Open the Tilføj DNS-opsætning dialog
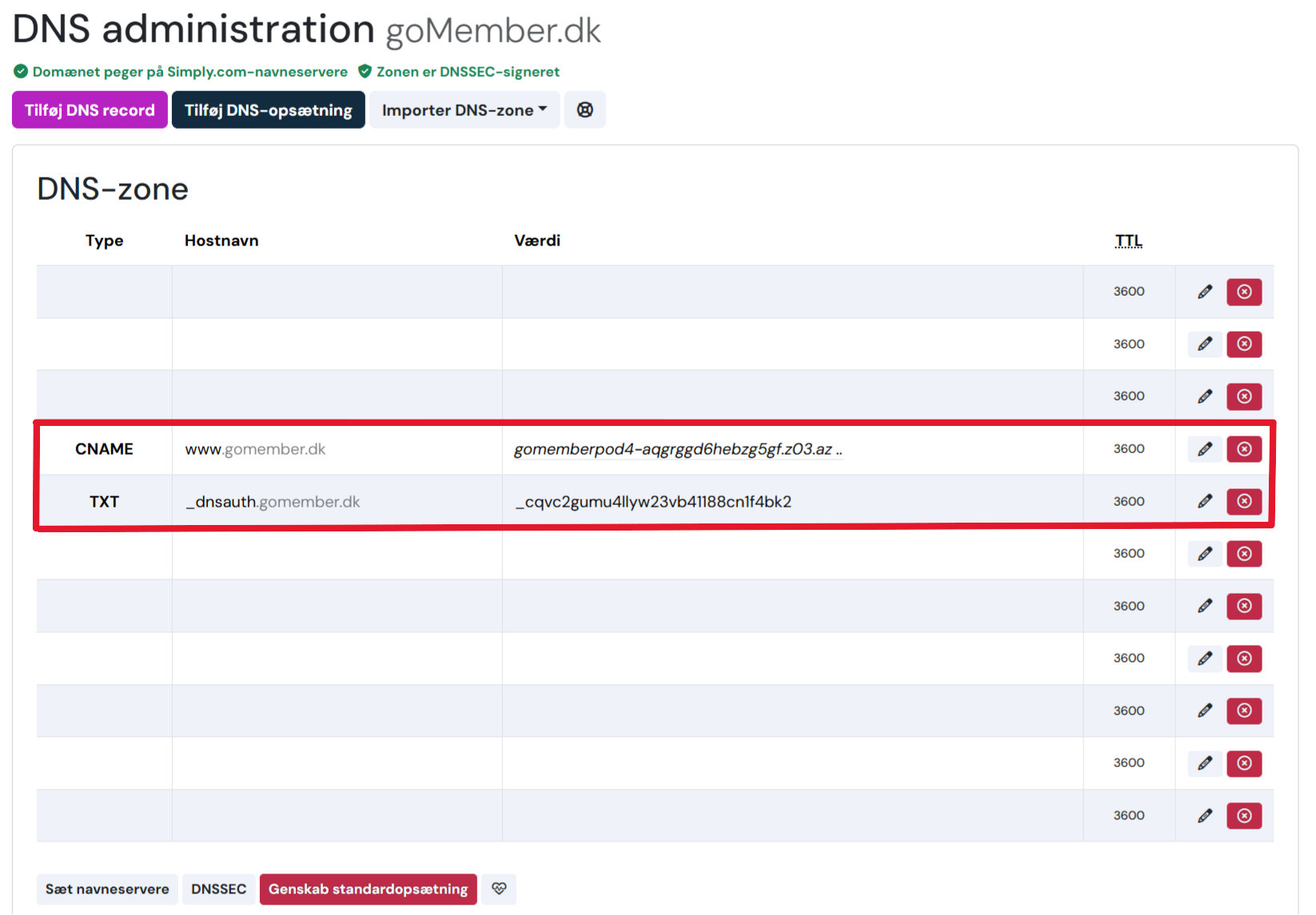 pos(269,109)
